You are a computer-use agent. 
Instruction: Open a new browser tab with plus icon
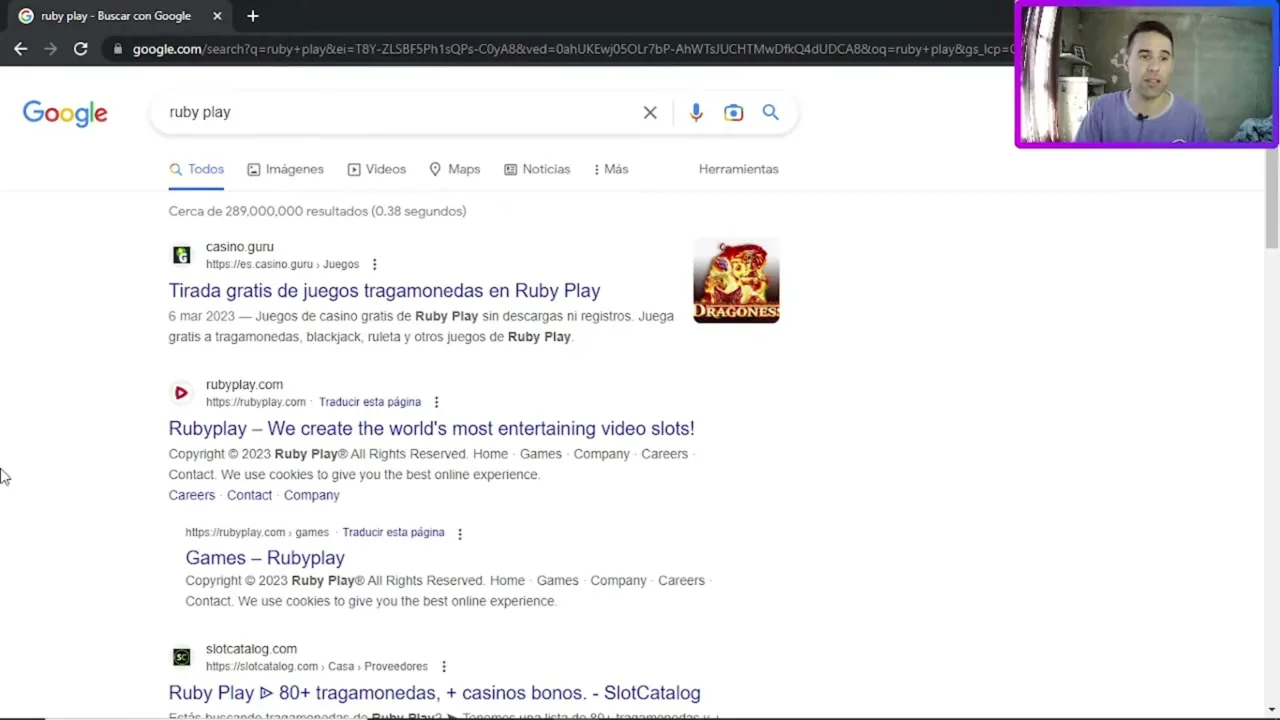[x=253, y=16]
